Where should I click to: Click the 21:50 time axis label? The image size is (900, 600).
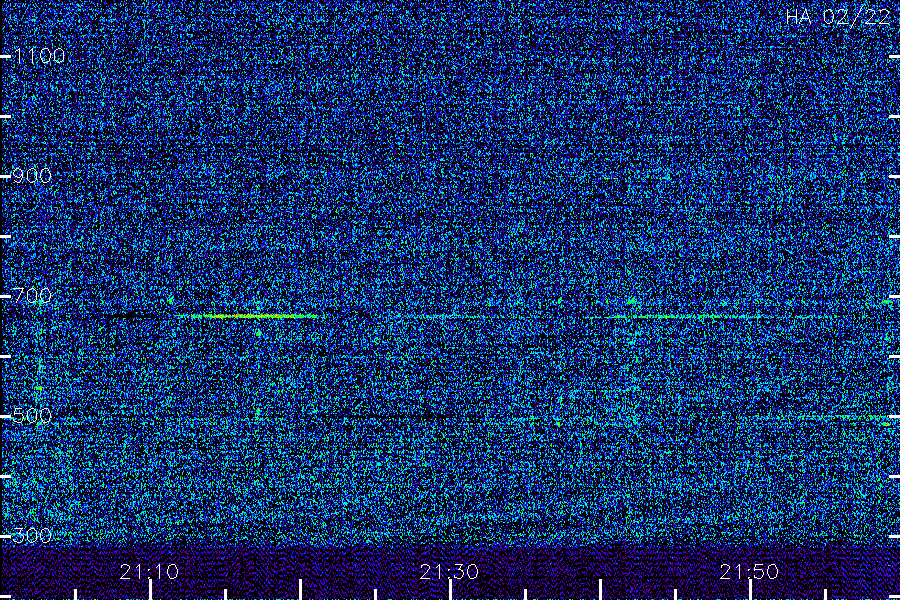[x=749, y=572]
